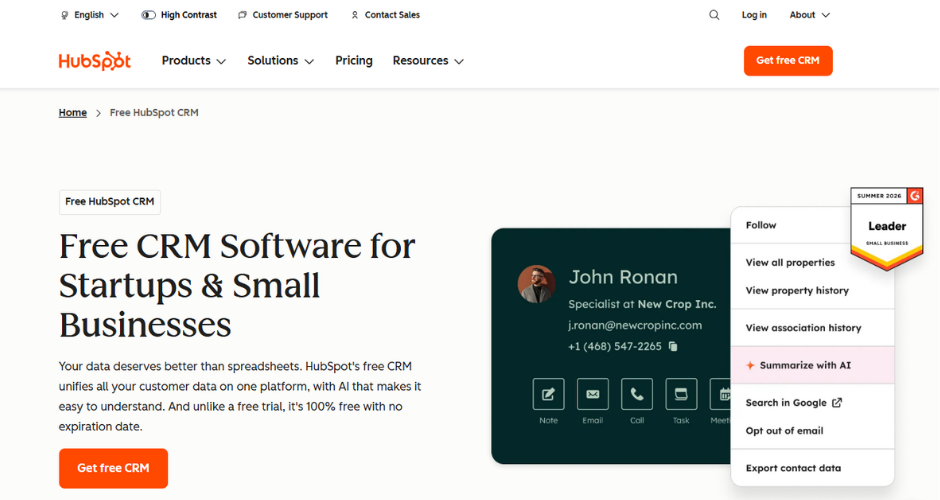Click the John Ronan contact name
940x500 pixels.
(x=623, y=277)
